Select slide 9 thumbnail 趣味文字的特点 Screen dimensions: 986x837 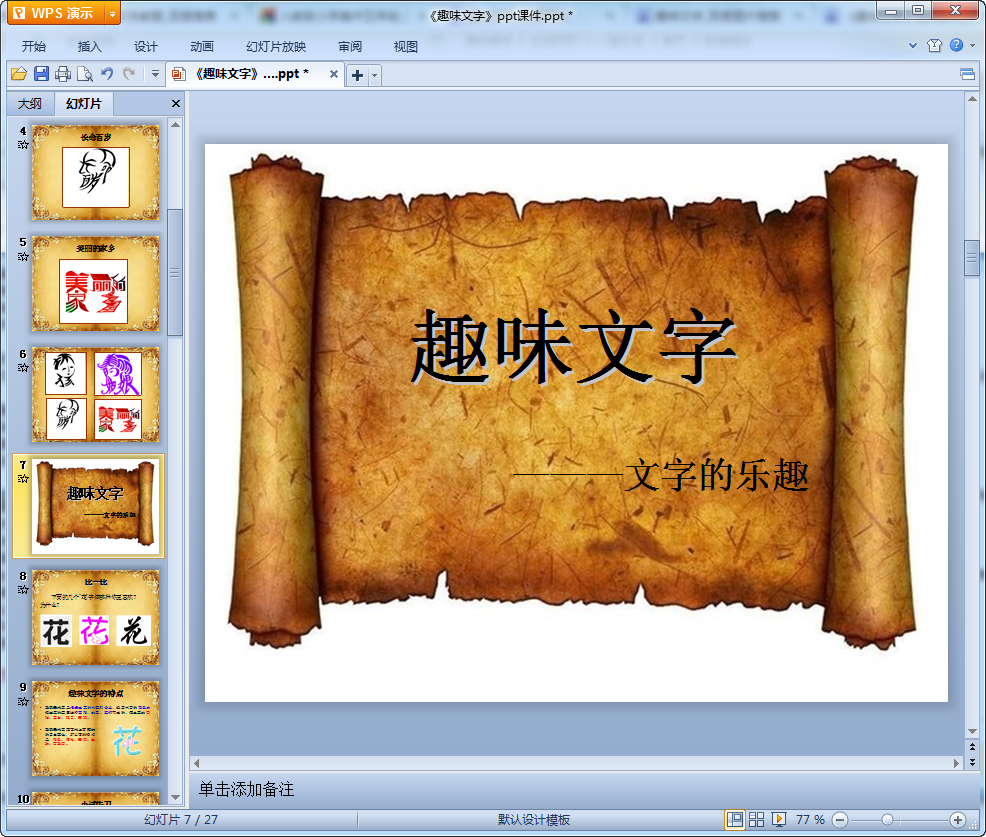[96, 728]
